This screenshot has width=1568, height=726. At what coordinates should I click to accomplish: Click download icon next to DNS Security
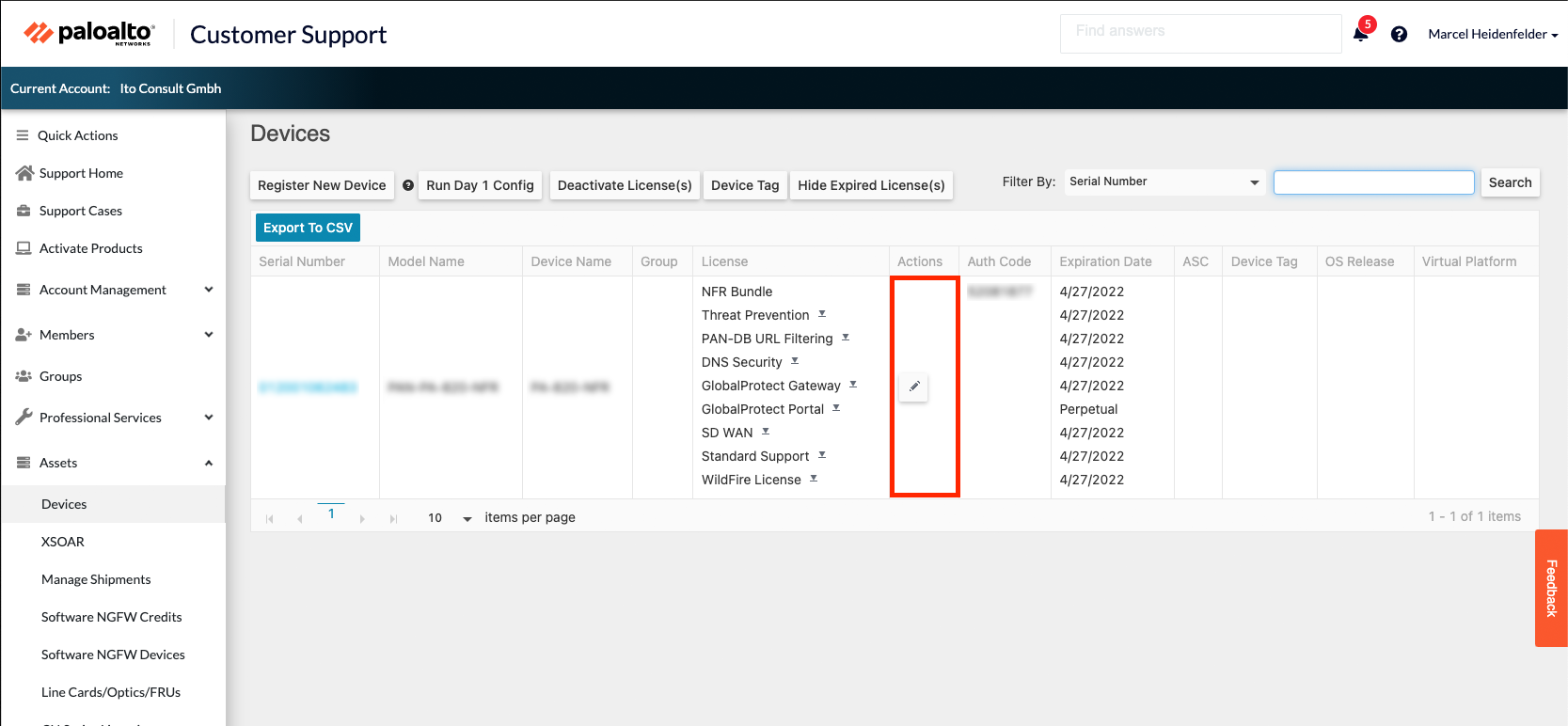795,361
